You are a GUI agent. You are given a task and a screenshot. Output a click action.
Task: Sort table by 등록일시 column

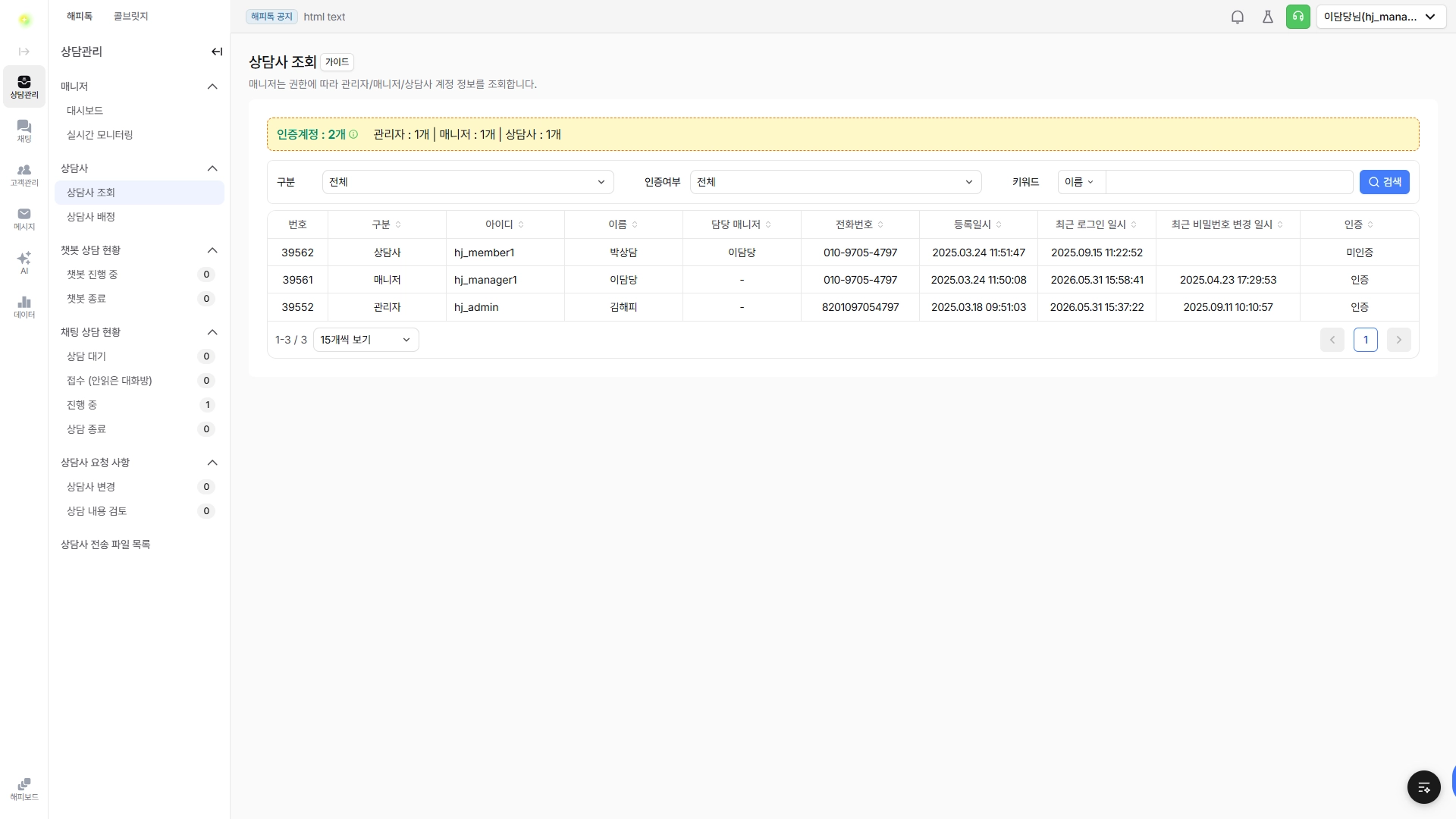(x=999, y=224)
